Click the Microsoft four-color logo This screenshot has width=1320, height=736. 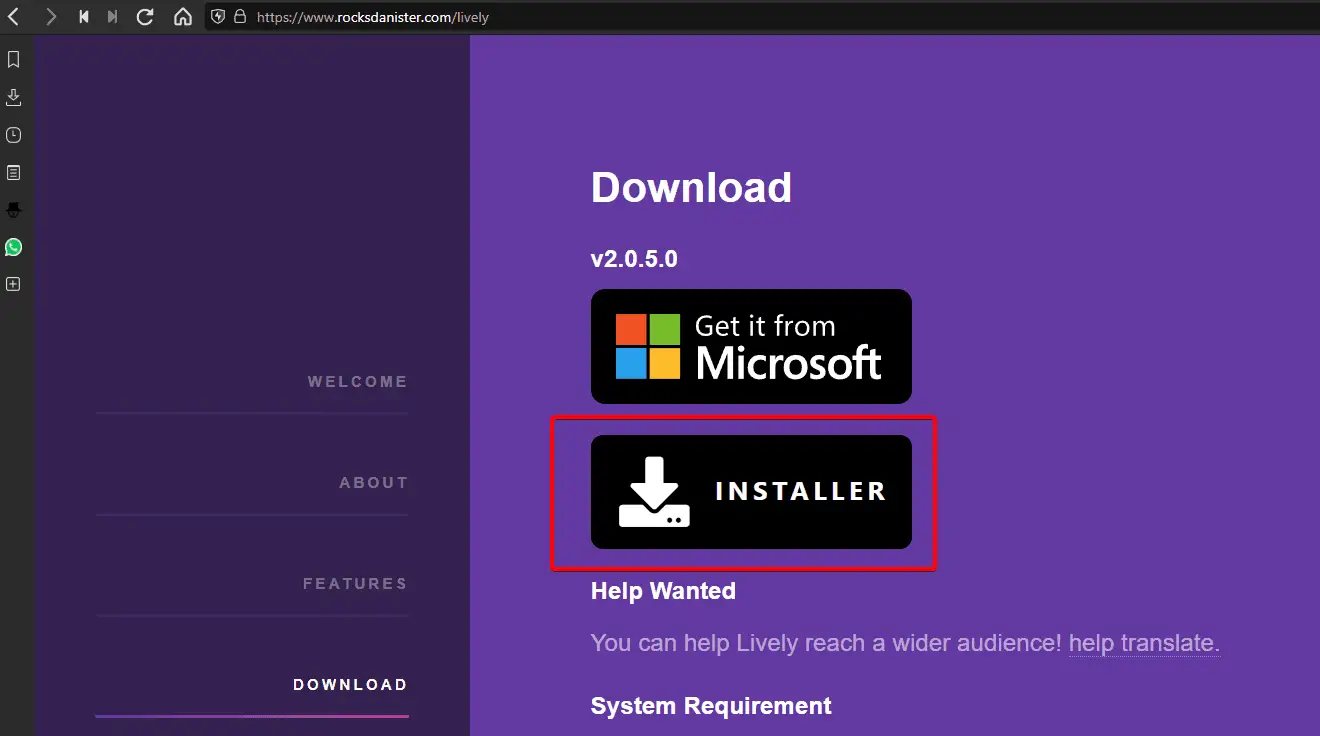coord(648,346)
